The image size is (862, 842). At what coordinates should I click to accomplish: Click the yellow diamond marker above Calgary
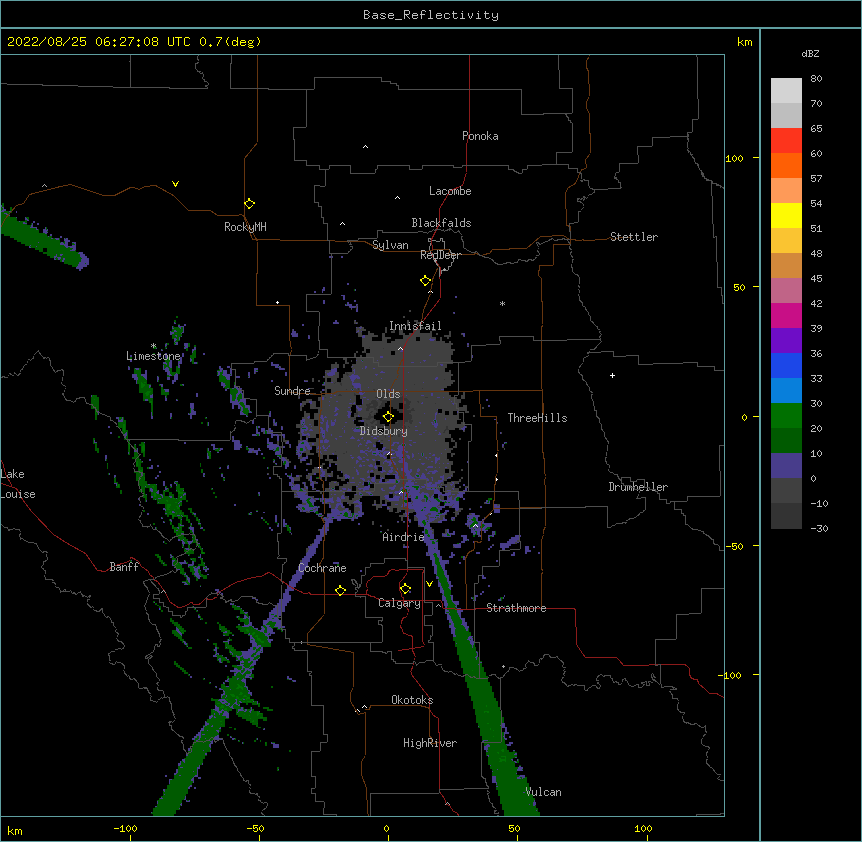pos(405,589)
